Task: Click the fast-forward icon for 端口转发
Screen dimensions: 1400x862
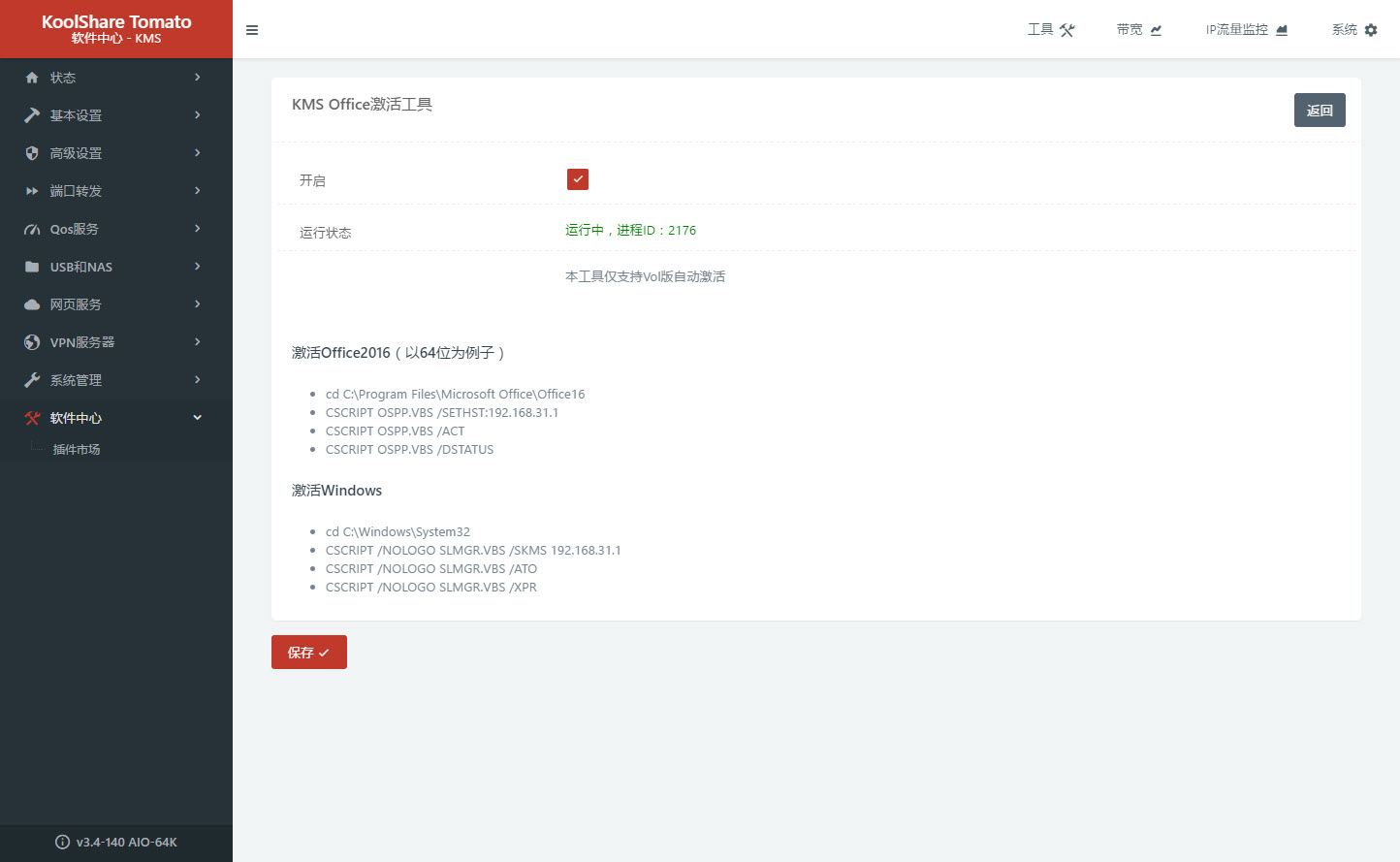Action: 32,191
